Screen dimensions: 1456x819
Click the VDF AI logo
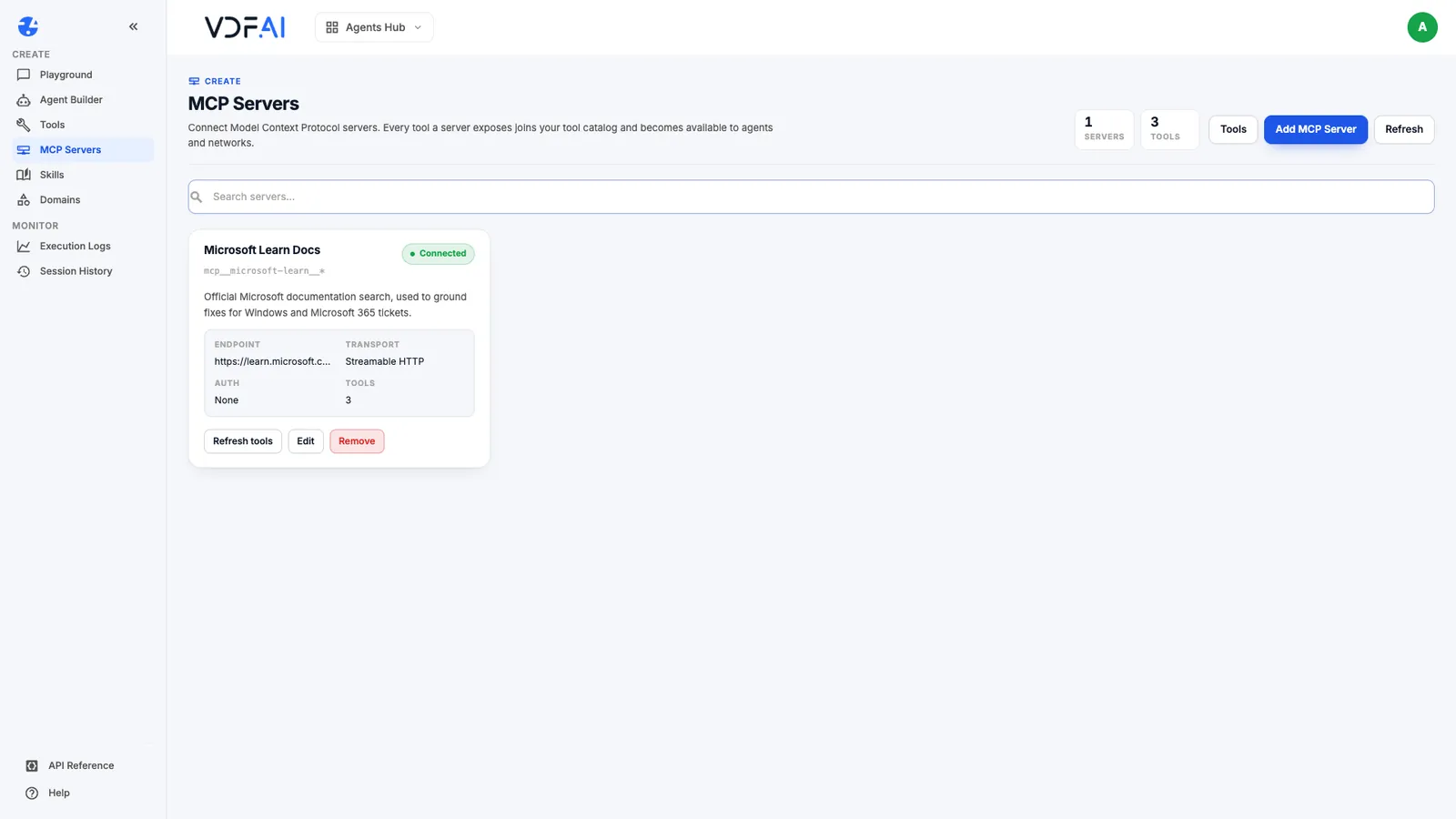[x=245, y=27]
